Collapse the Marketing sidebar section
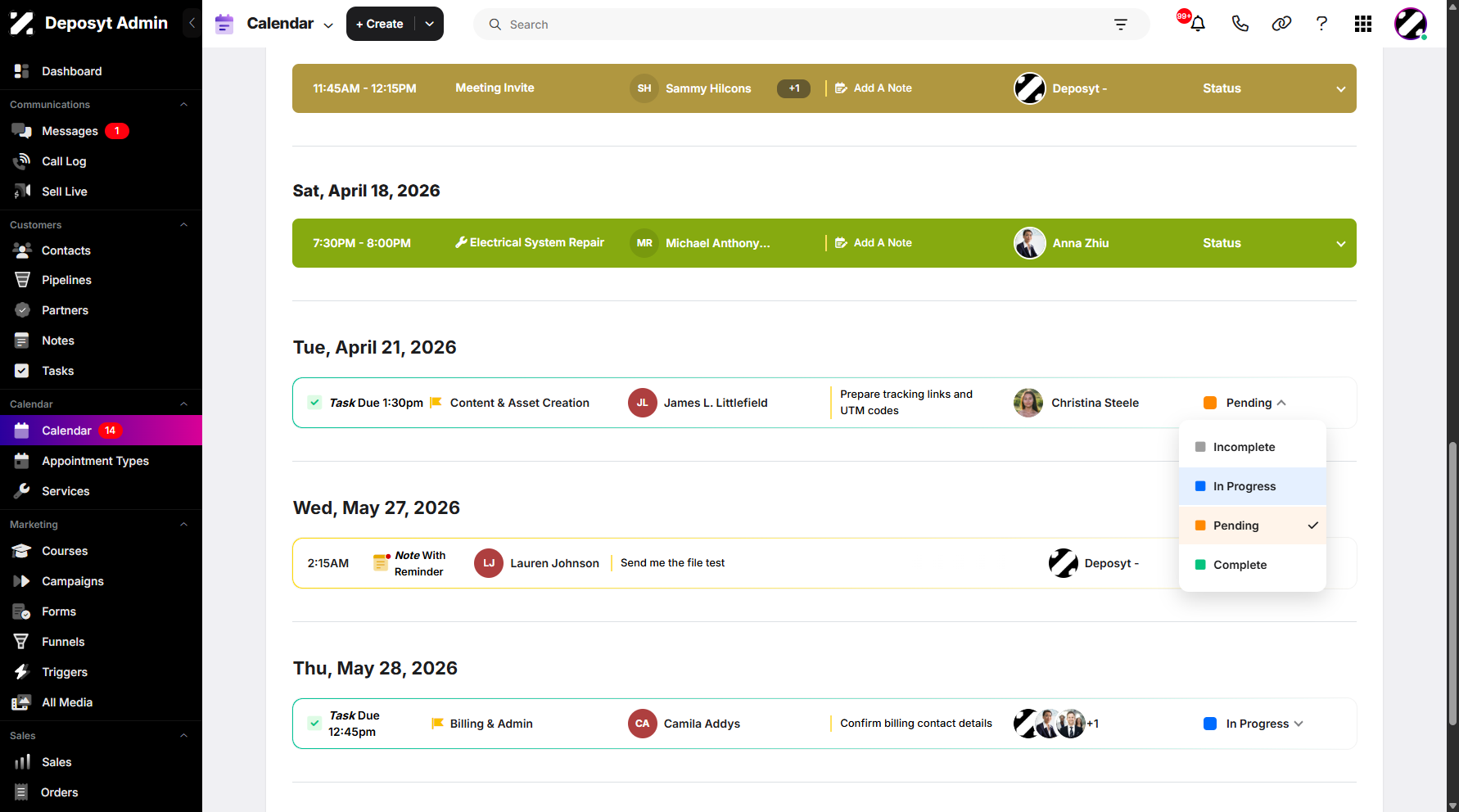This screenshot has height=812, width=1459. tap(184, 525)
